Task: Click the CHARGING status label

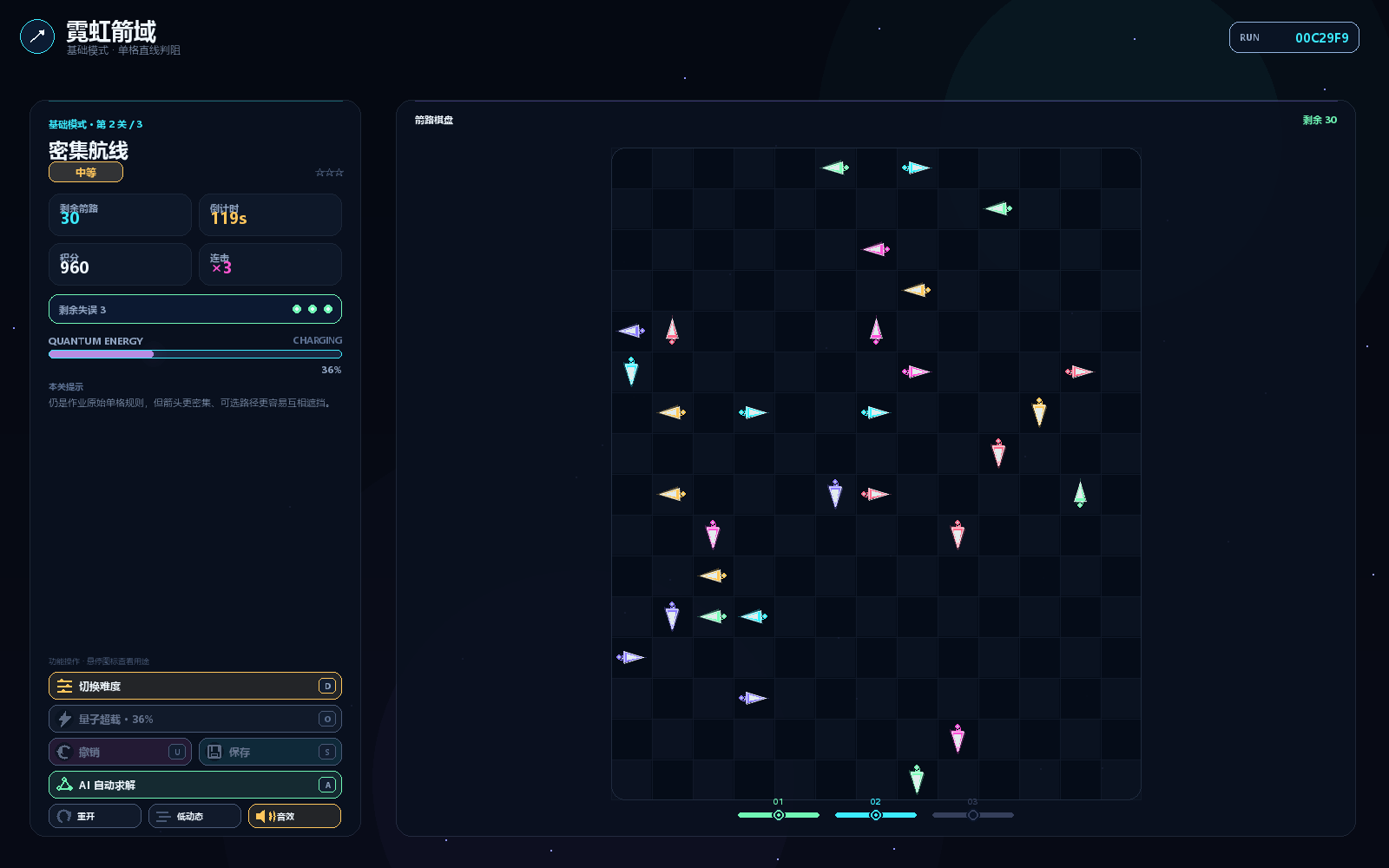Action: 318,340
